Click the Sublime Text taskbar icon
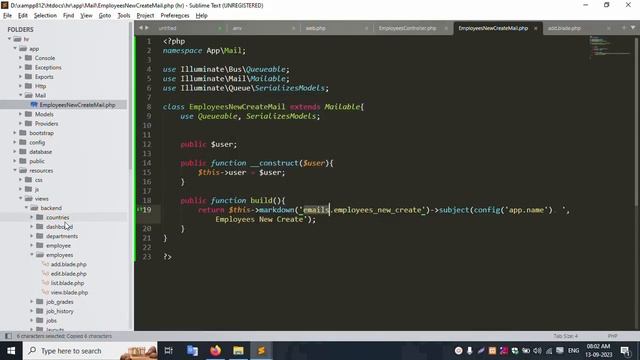The height and width of the screenshot is (360, 640). (262, 351)
